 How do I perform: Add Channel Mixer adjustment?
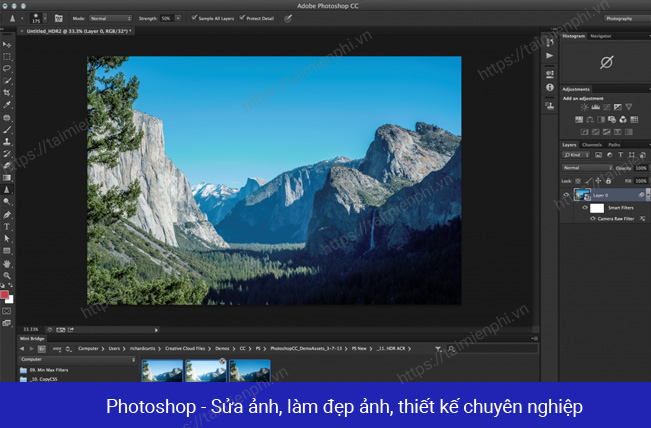coord(623,120)
